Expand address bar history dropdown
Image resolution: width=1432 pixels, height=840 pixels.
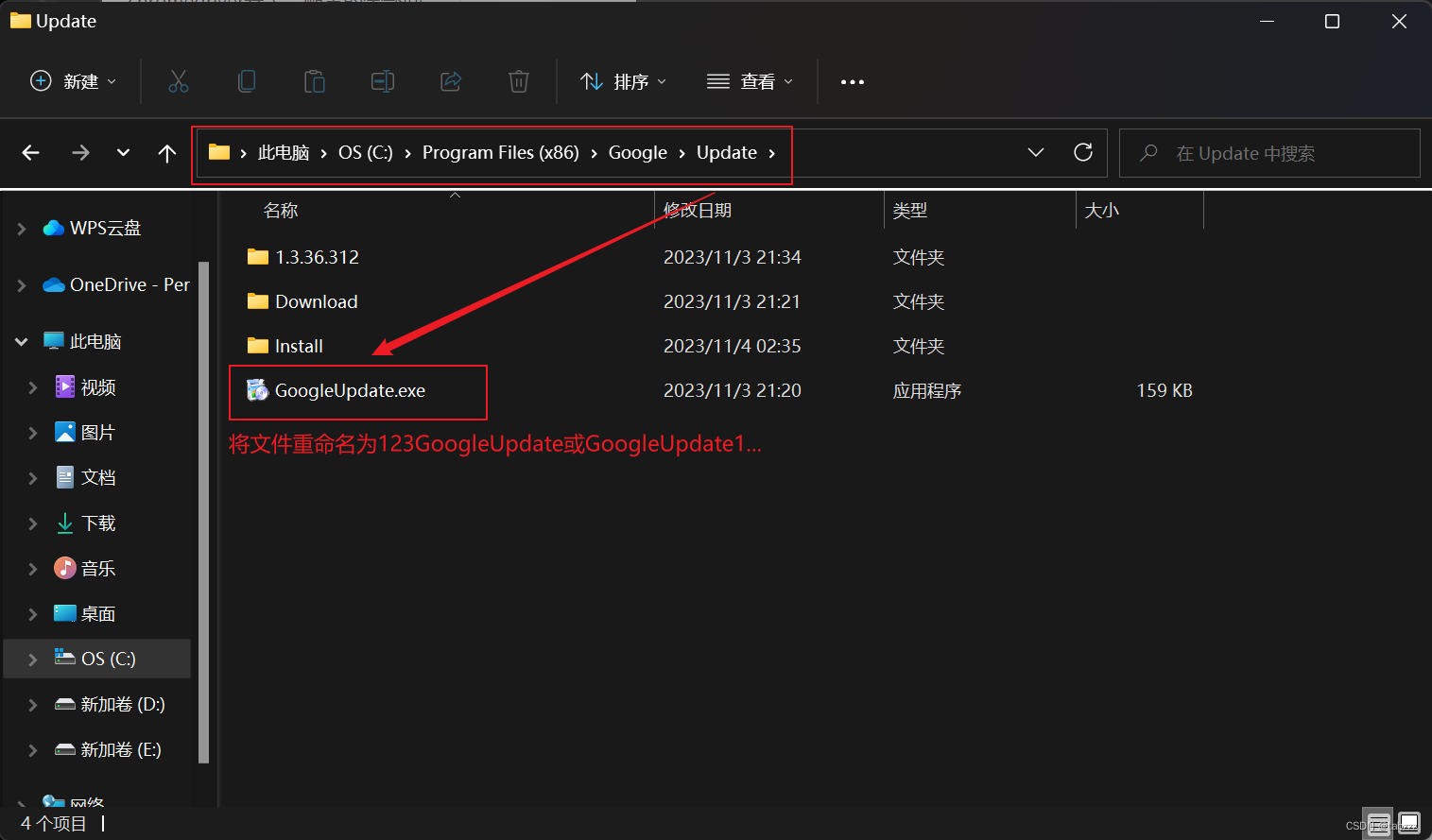(x=1036, y=152)
